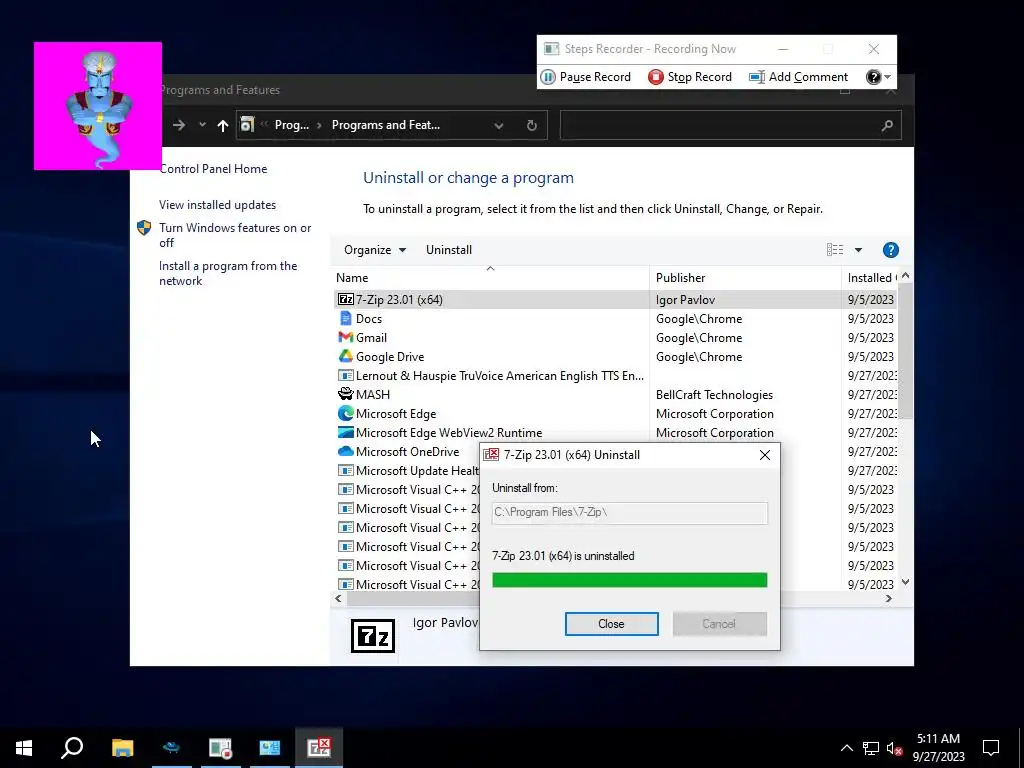The width and height of the screenshot is (1024, 768).
Task: Click the Microsoft OneDrive cloud icon
Action: pyautogui.click(x=345, y=451)
